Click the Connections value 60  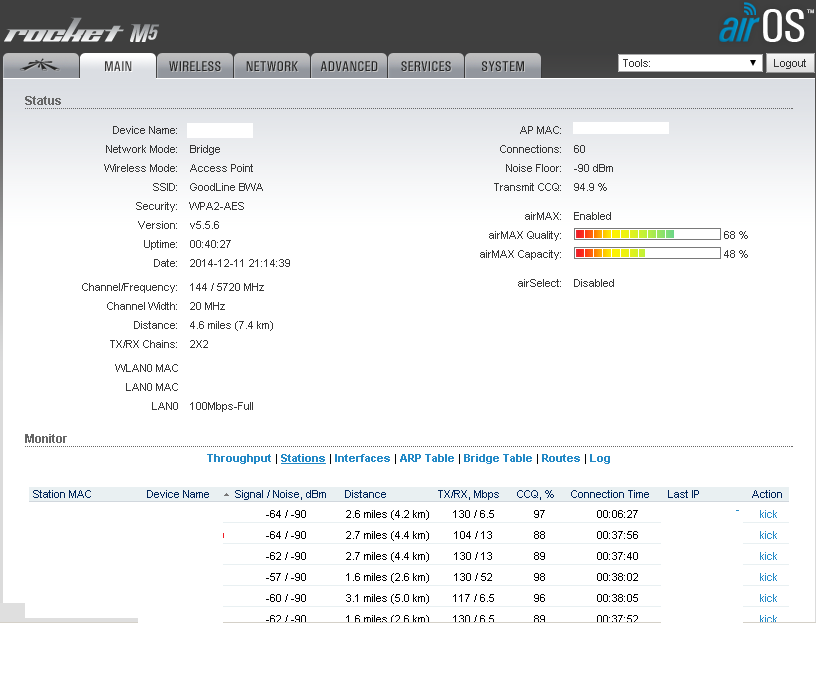[x=579, y=149]
